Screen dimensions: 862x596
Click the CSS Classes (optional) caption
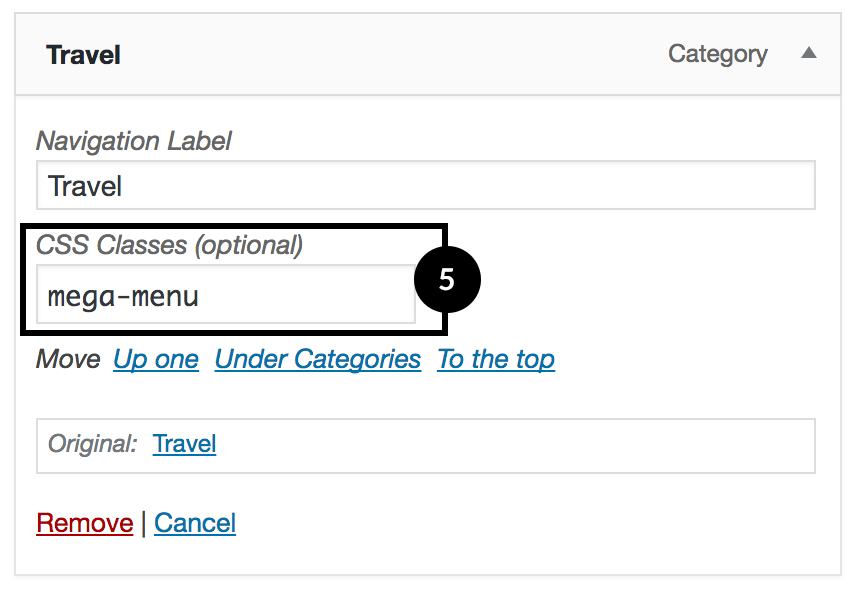(169, 245)
